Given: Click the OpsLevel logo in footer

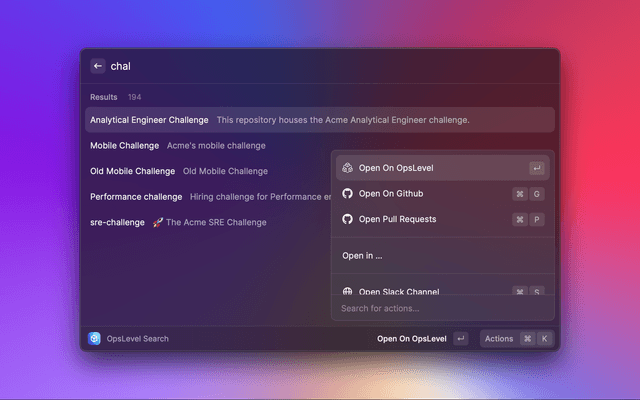Looking at the screenshot, I should pyautogui.click(x=94, y=339).
